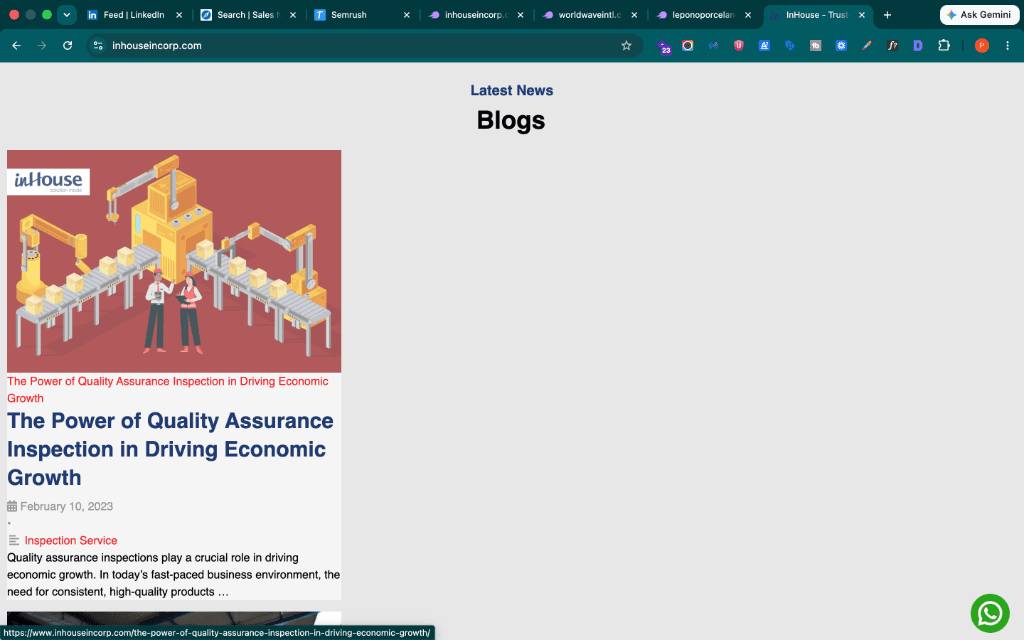1024x640 pixels.
Task: Open the colorful circle lens extension
Action: [688, 46]
